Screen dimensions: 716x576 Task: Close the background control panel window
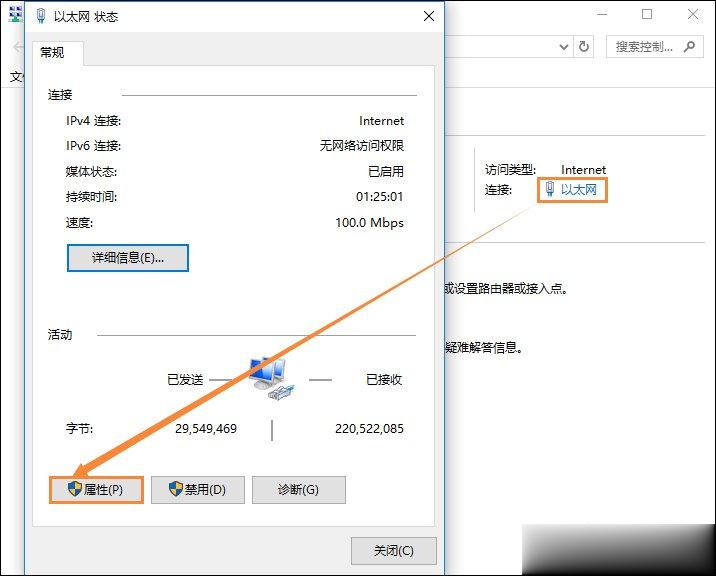point(693,15)
